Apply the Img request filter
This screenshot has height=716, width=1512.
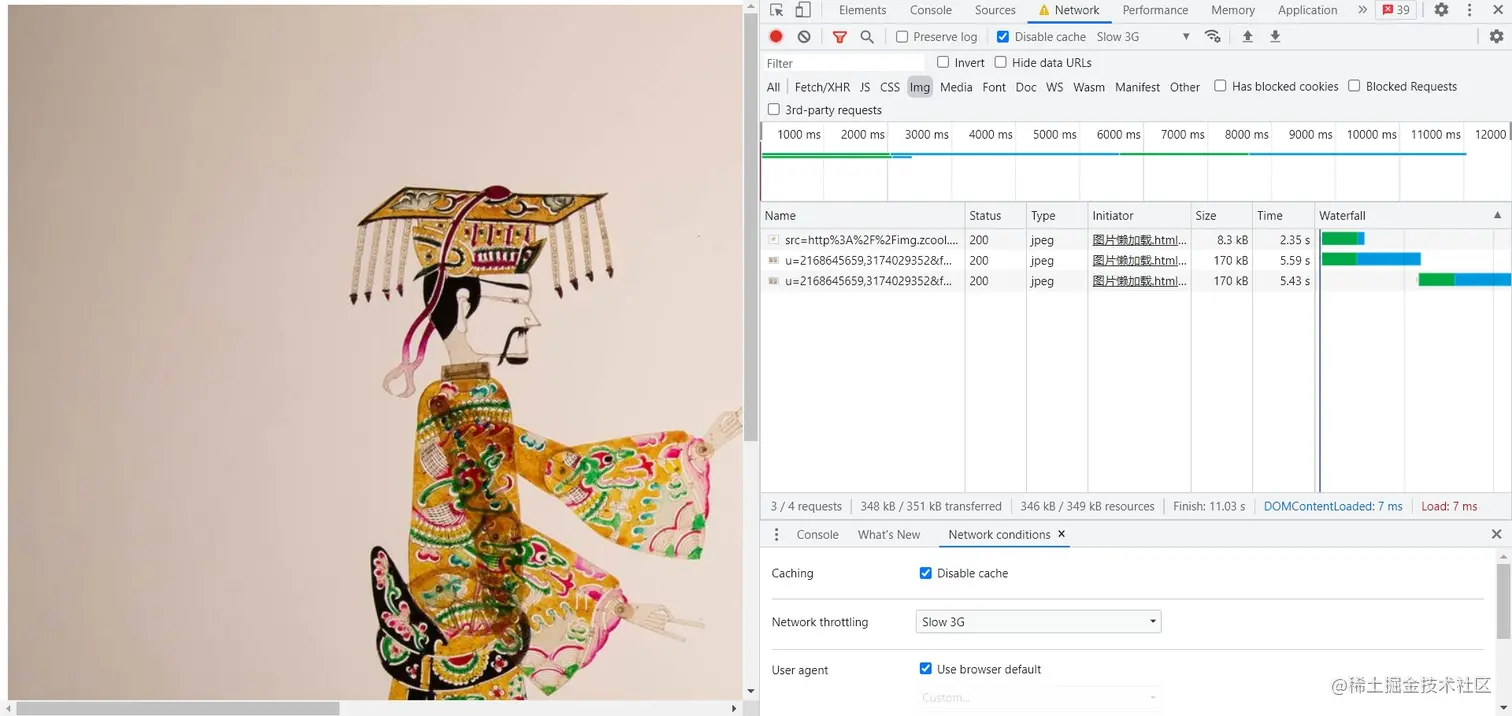[x=919, y=87]
